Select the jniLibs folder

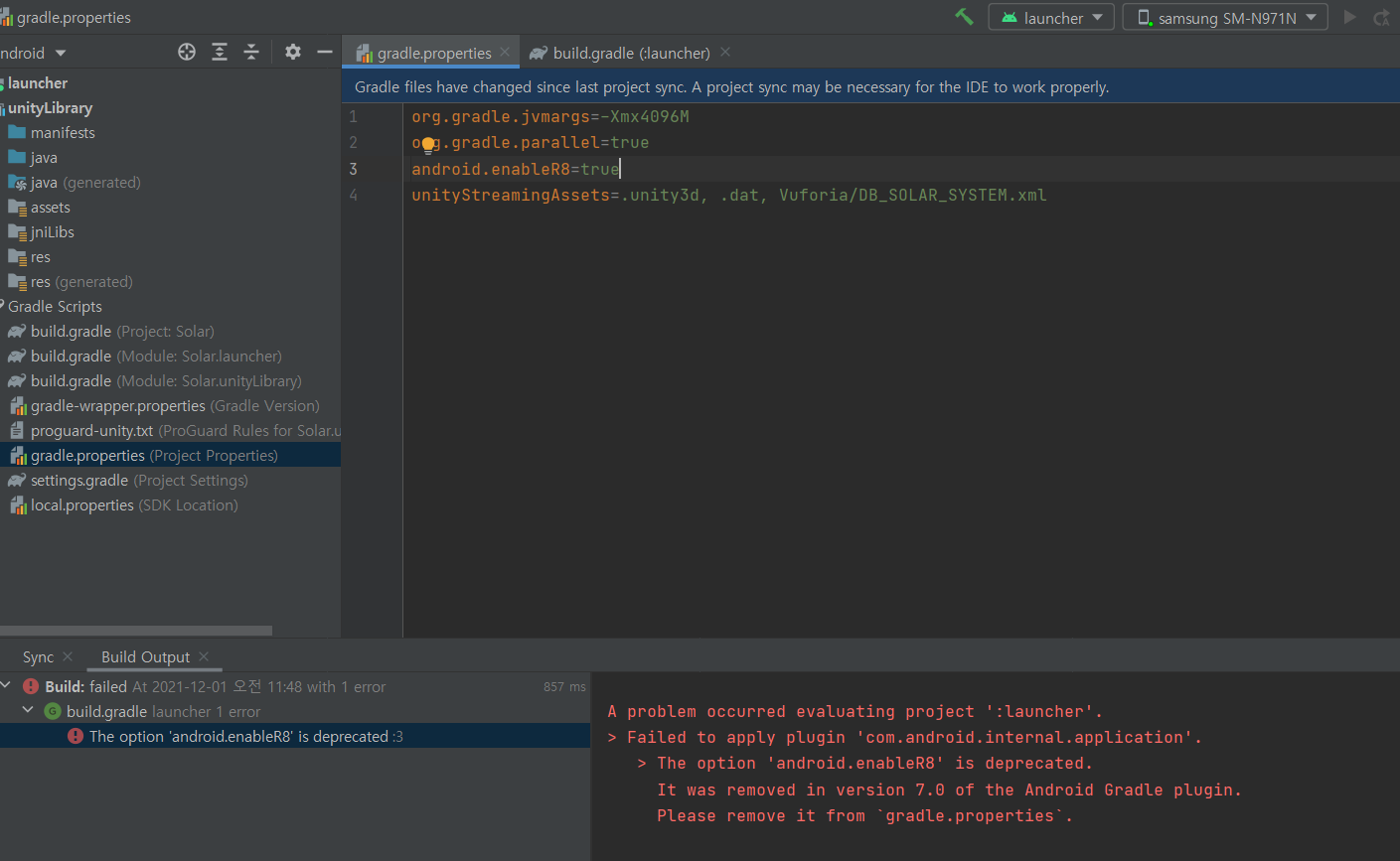52,232
